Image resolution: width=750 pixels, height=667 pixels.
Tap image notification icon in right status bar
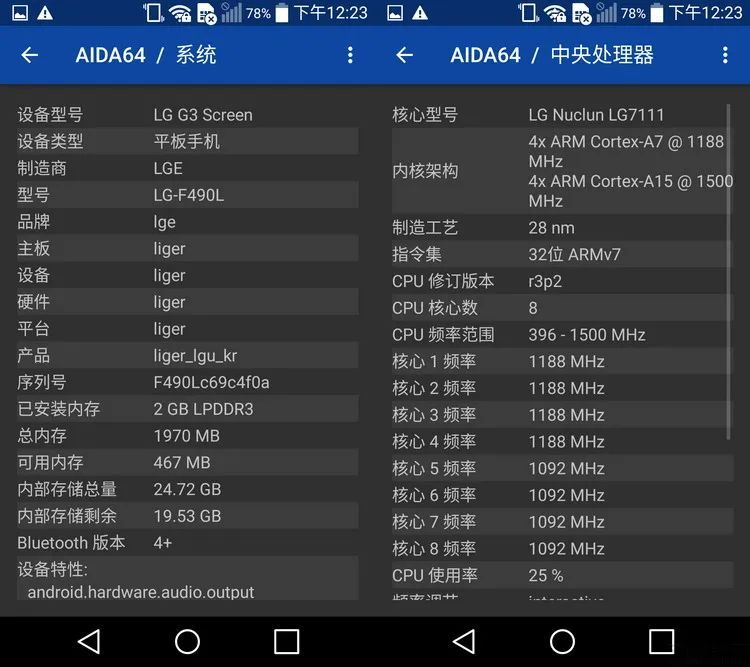(x=395, y=13)
